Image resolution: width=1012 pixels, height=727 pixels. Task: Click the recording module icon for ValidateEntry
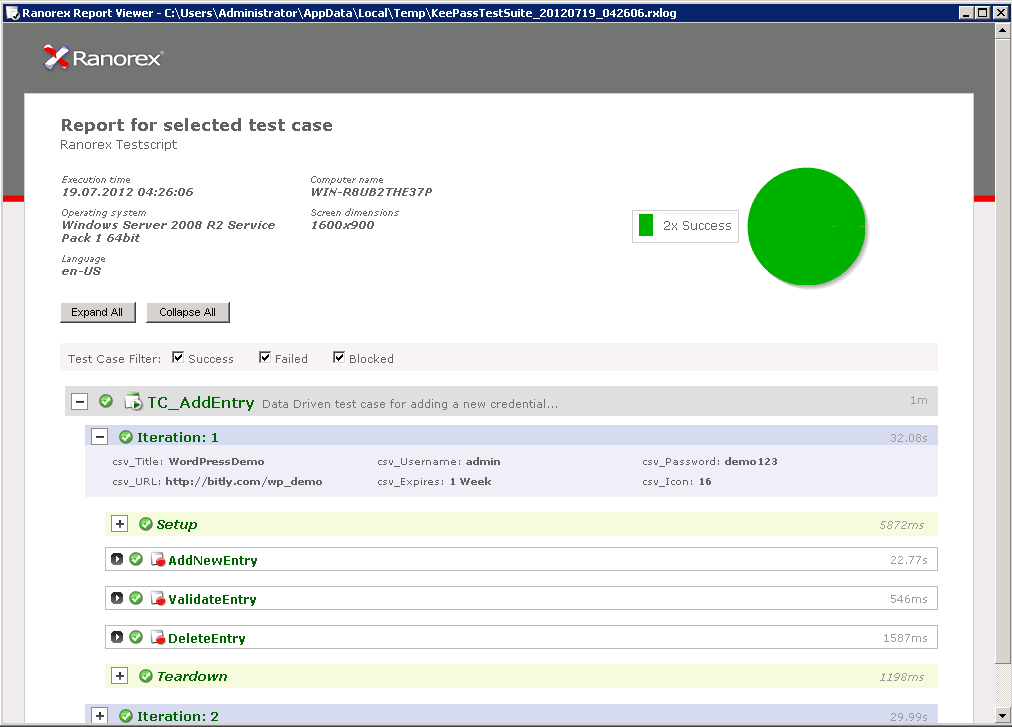(158, 599)
